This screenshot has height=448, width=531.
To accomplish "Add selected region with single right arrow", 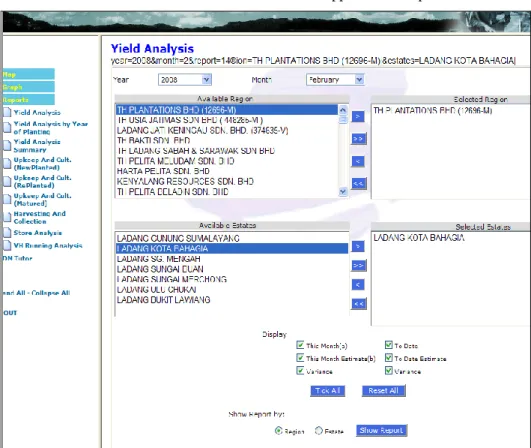I will (x=358, y=116).
